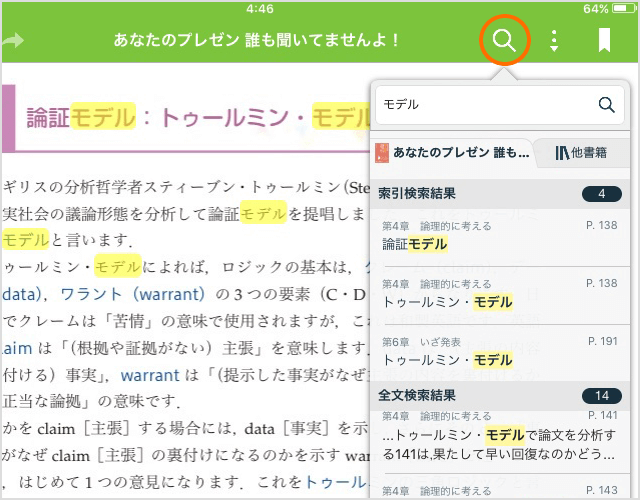Tap the battery indicator in status bar
This screenshot has width=640, height=500.
pos(623,8)
